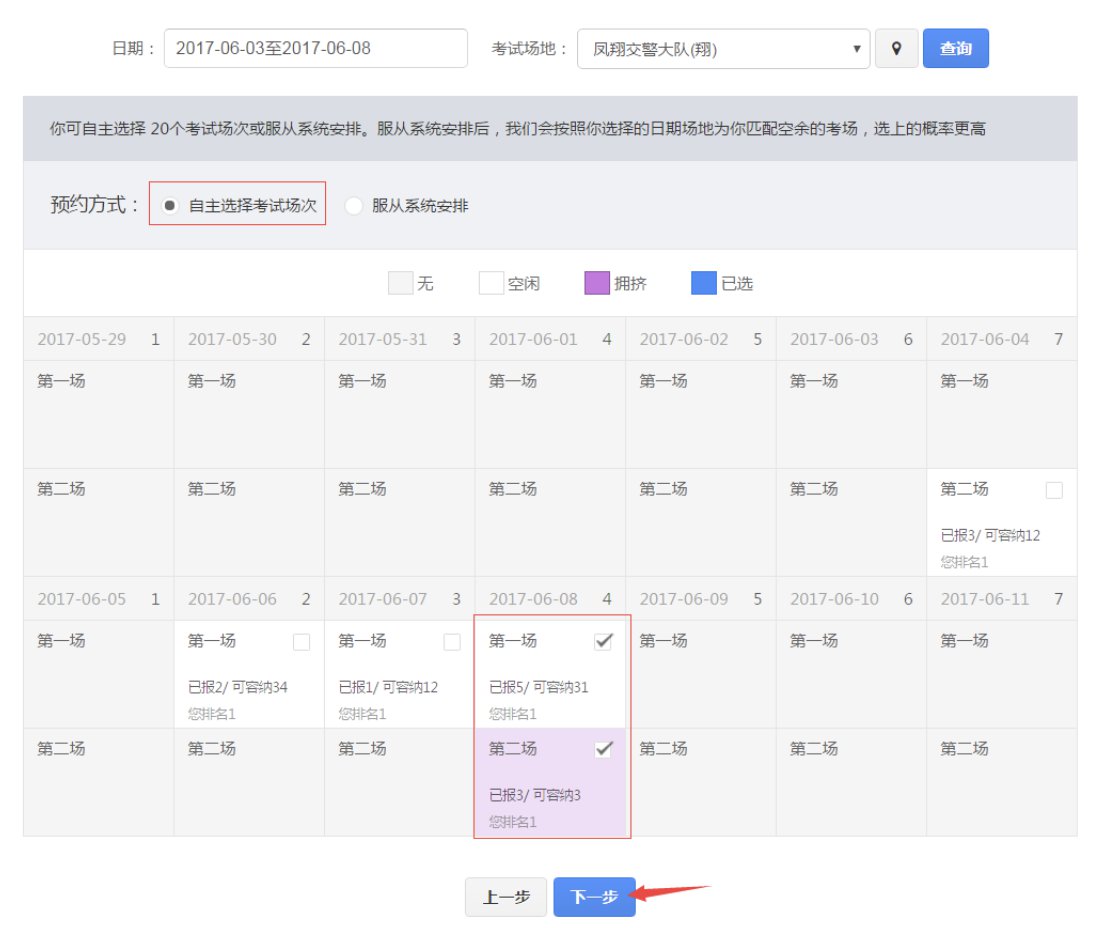The width and height of the screenshot is (1098, 928).
Task: Check the 2017-06-06 第一场 checkbox
Action: pyautogui.click(x=301, y=642)
